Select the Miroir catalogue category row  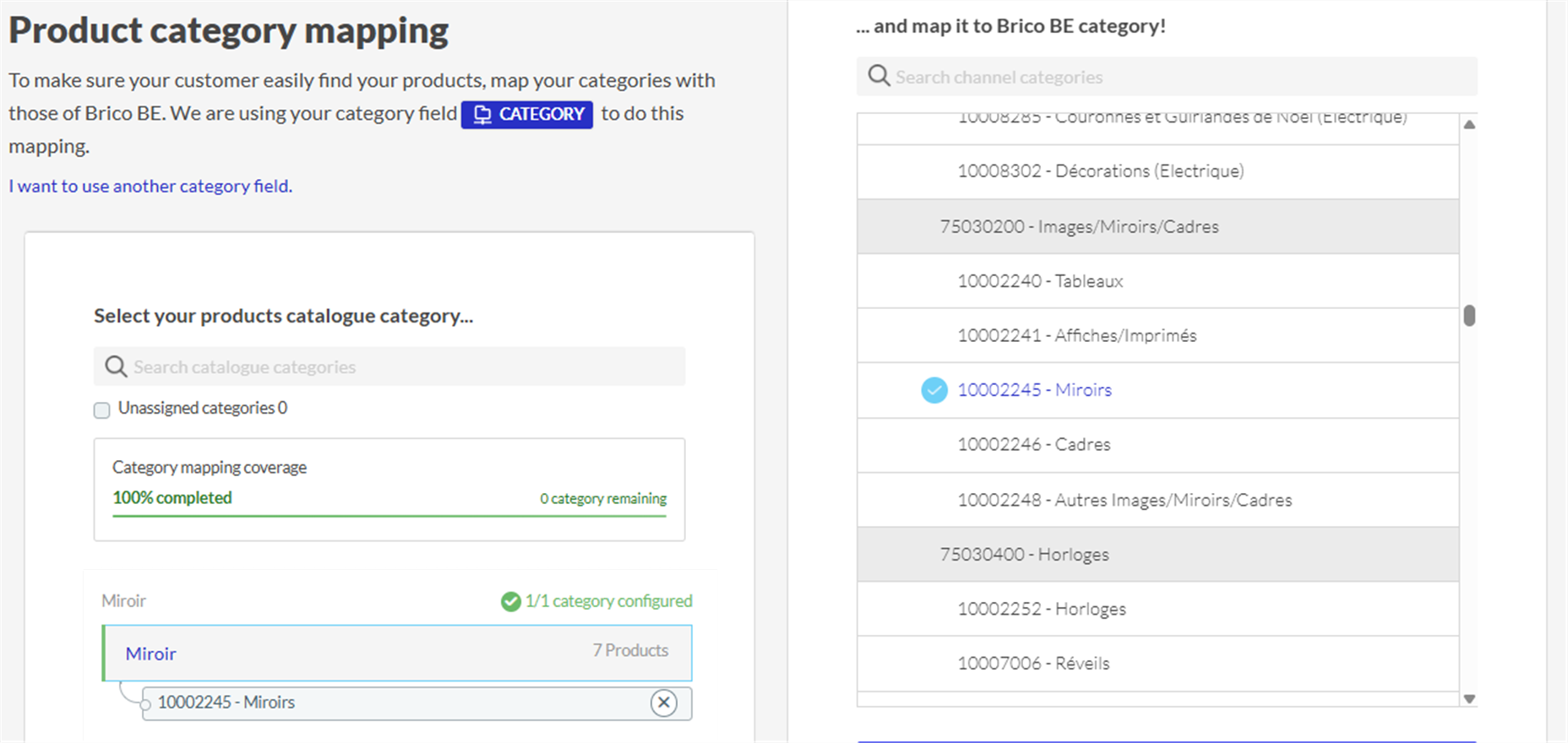(x=397, y=653)
